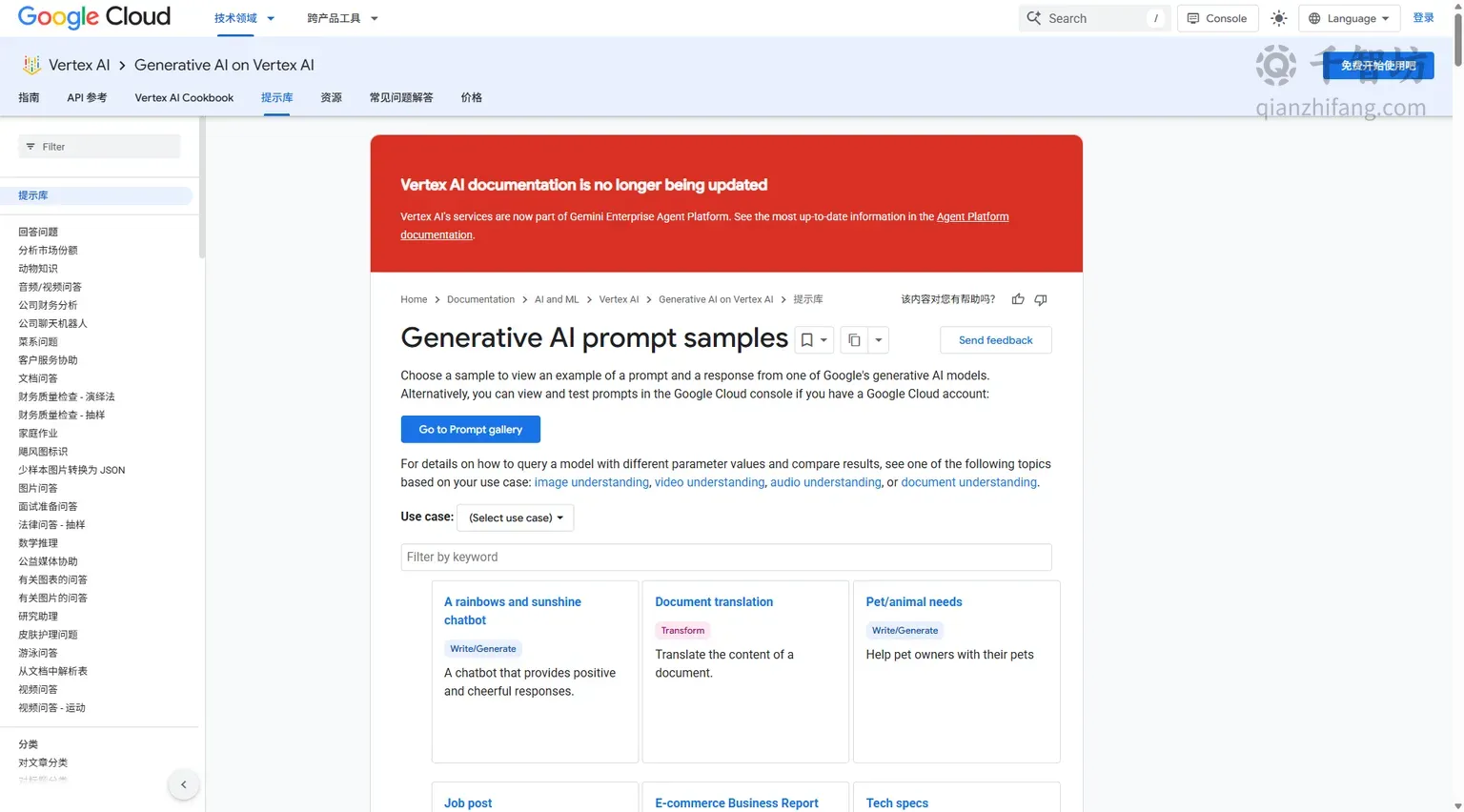Click the bookmark icon beside page title
Image resolution: width=1464 pixels, height=812 pixels.
pyautogui.click(x=806, y=340)
